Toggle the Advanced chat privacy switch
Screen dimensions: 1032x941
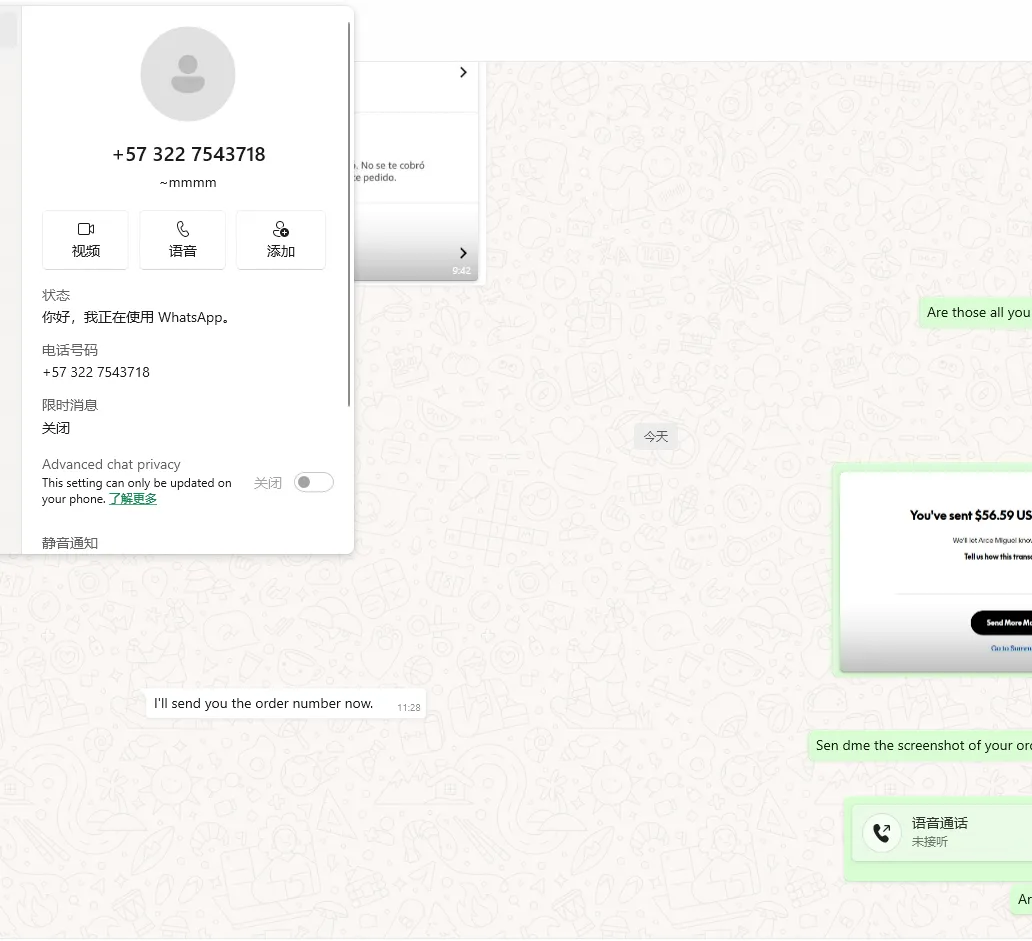coord(313,483)
